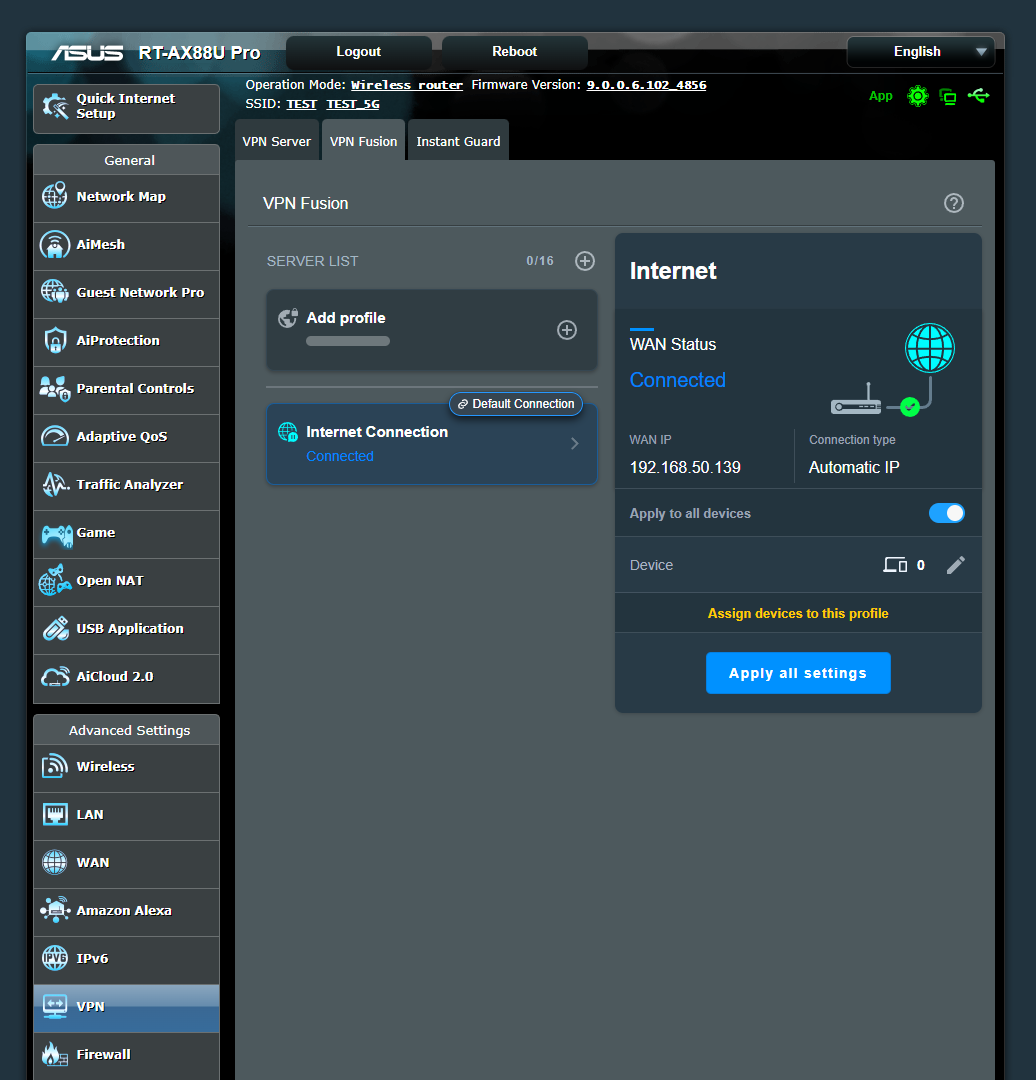Click the network clients status icon
This screenshot has width=1036, height=1080.
click(948, 96)
